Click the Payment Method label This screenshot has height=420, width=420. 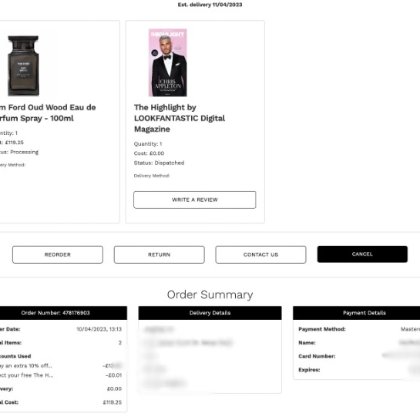(x=322, y=329)
